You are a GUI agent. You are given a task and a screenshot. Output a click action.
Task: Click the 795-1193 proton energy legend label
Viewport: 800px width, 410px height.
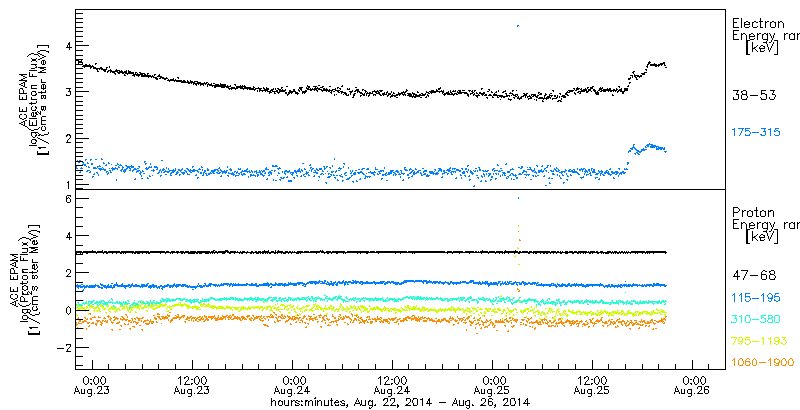tap(759, 341)
